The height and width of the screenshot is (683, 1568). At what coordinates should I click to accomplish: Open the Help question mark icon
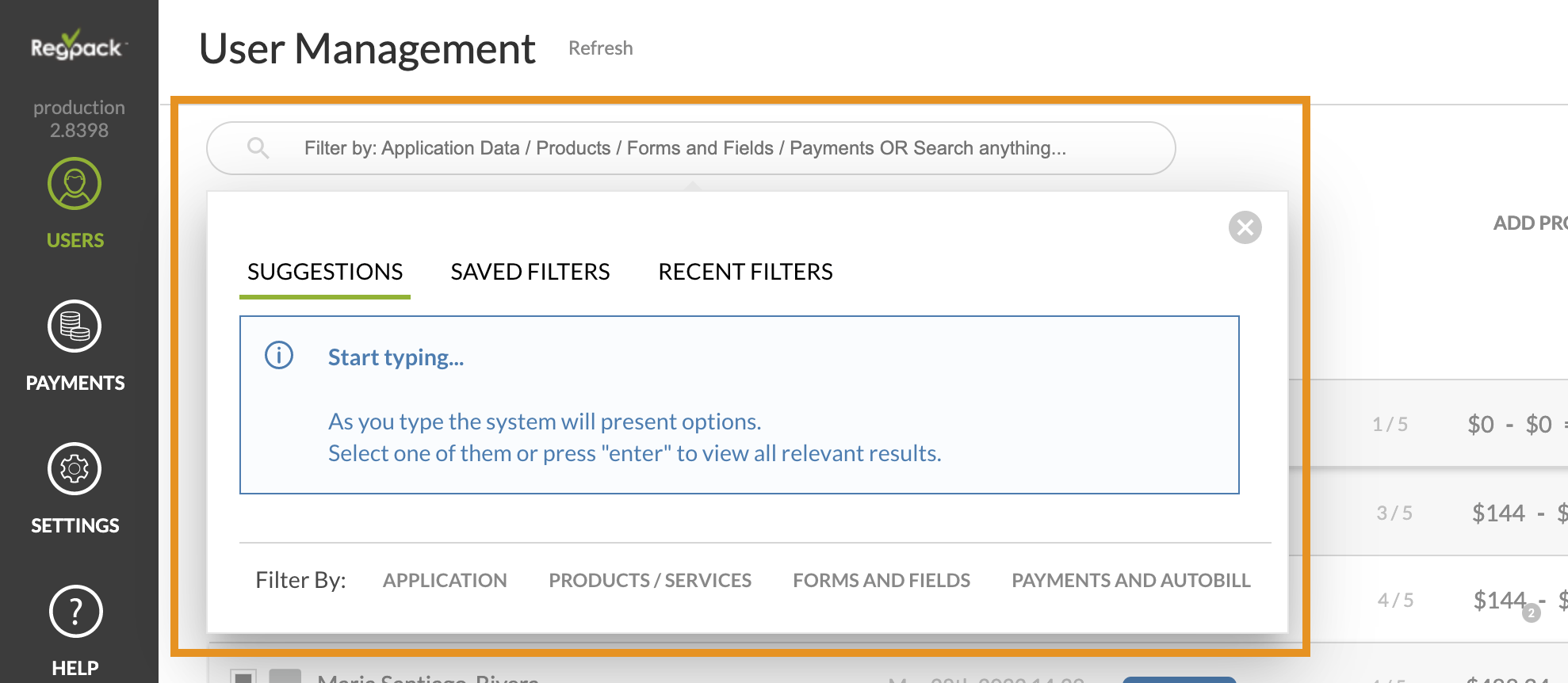pos(75,612)
